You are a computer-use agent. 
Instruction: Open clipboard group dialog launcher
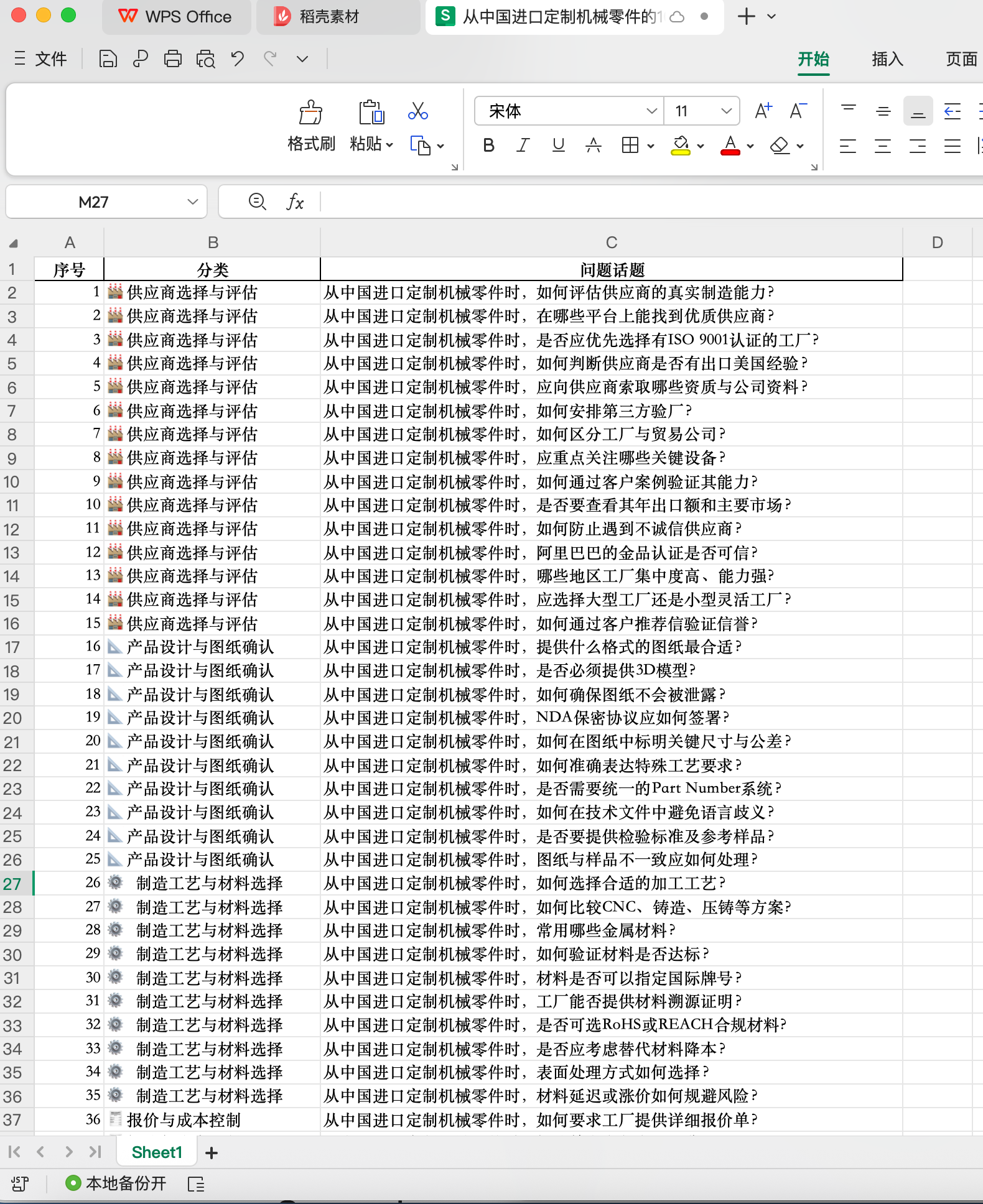click(x=455, y=167)
